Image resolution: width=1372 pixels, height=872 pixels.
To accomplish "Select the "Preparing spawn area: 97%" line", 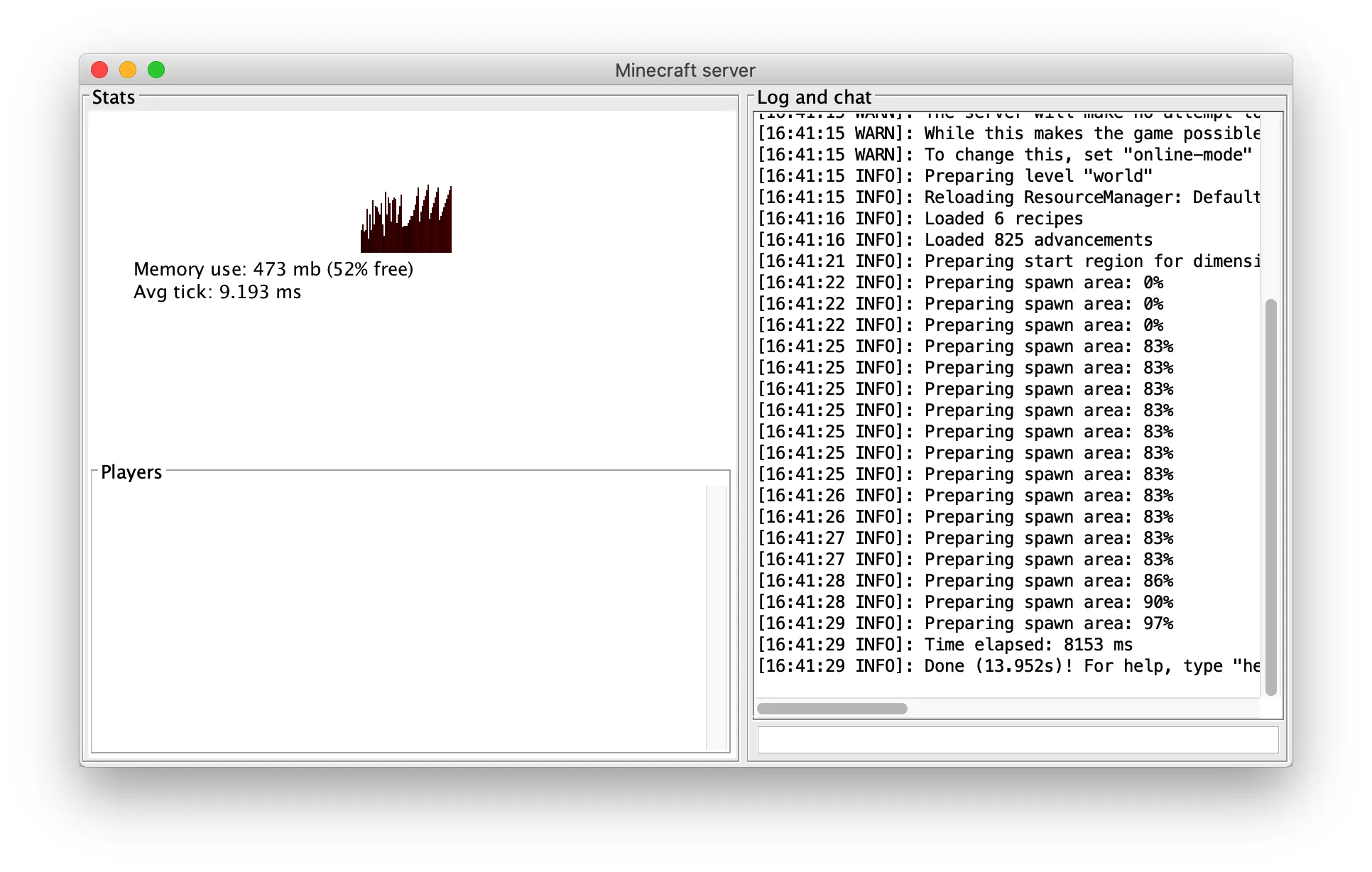I will (x=966, y=623).
